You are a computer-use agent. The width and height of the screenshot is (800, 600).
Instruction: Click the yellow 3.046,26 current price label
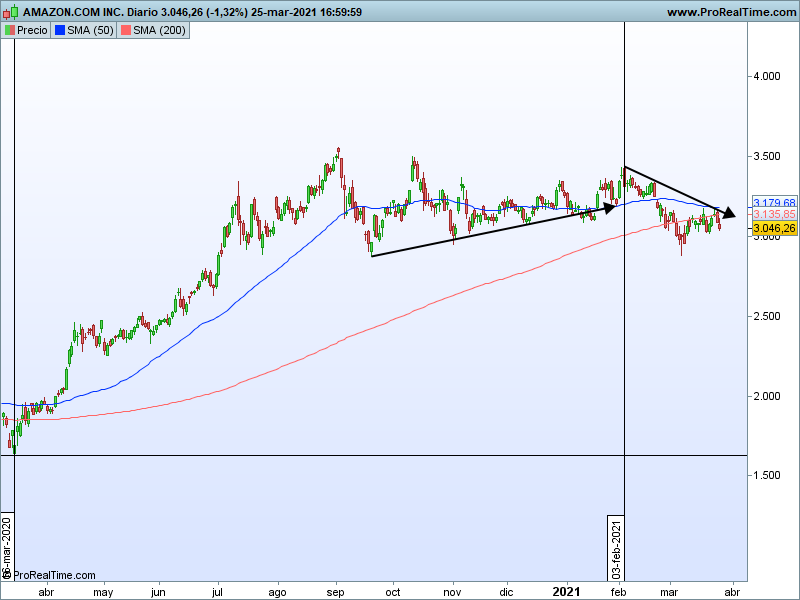click(774, 228)
